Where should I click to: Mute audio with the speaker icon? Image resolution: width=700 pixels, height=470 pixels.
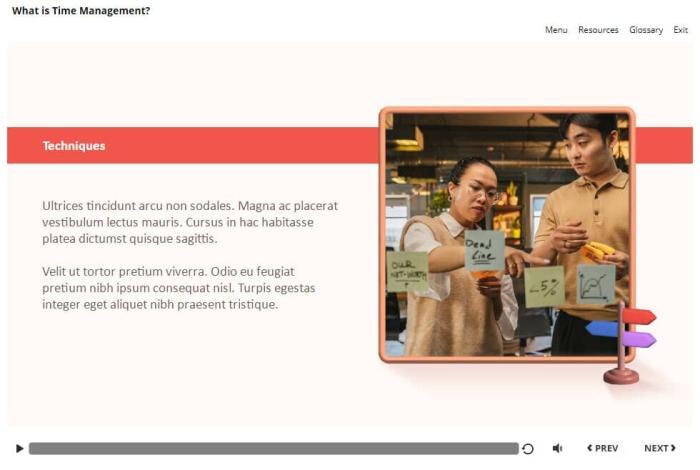(557, 449)
